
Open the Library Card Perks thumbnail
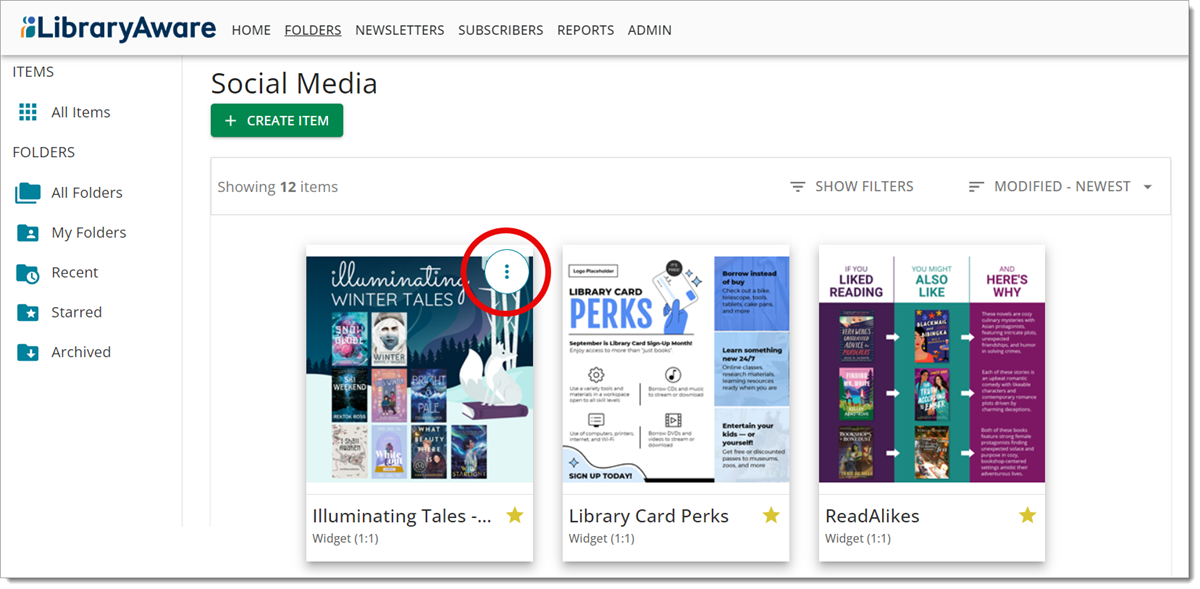[x=676, y=369]
